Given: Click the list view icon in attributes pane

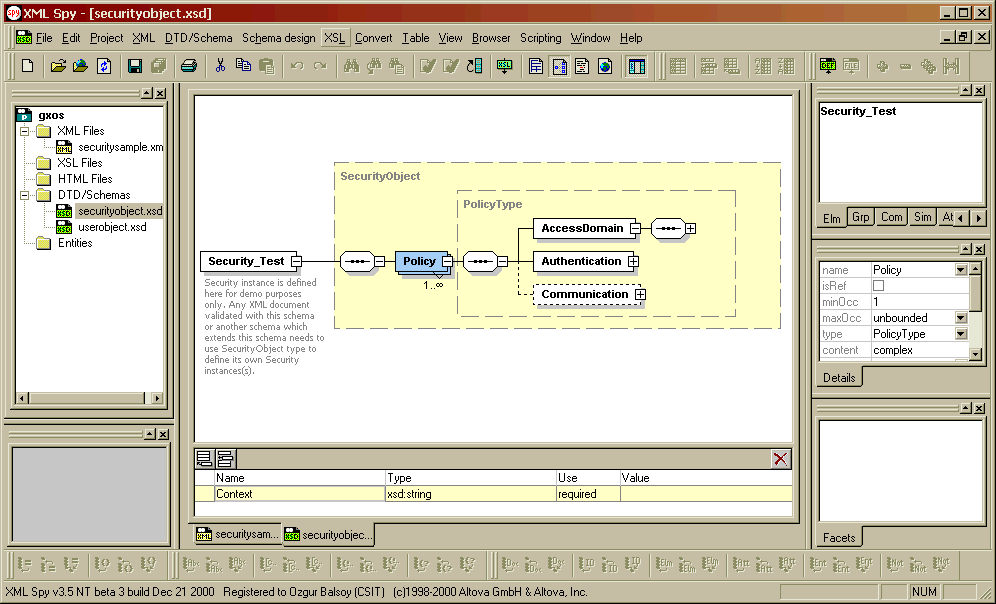Looking at the screenshot, I should pos(204,459).
